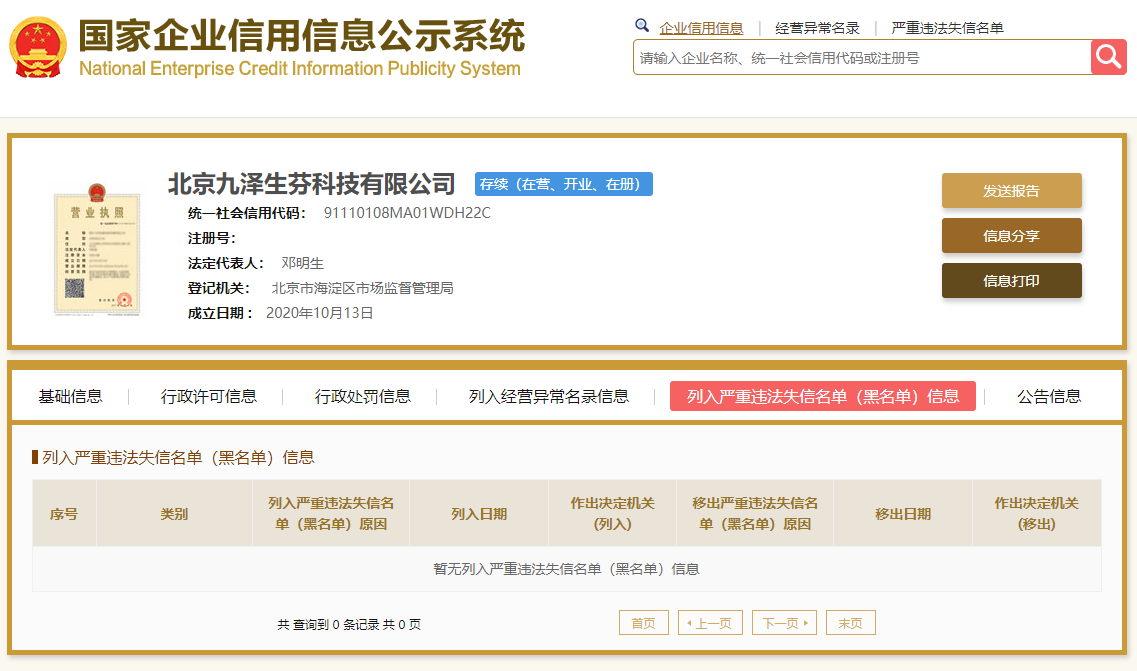The height and width of the screenshot is (671, 1137).
Task: Click the section heading 列入严重违法失信名单（黑名单）信息
Action: pos(178,457)
